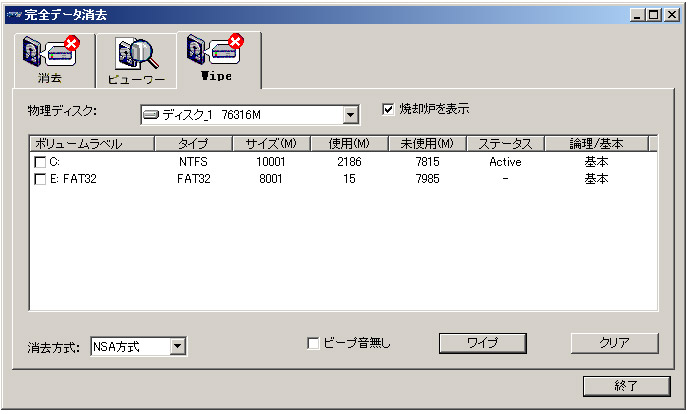
Task: Sort by タイプ column header
Action: (193, 144)
